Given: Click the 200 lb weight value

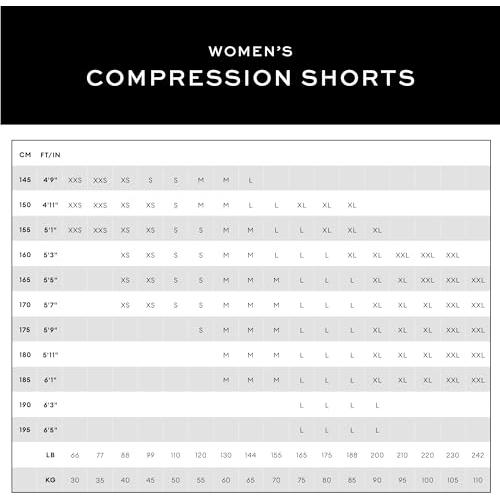Looking at the screenshot, I should tap(377, 455).
